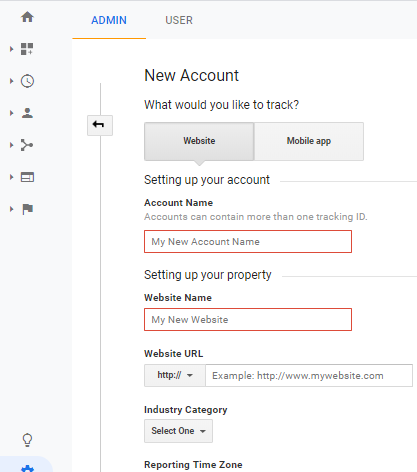Expand the Conversions section arrow
This screenshot has height=472, width=417.
click(12, 209)
